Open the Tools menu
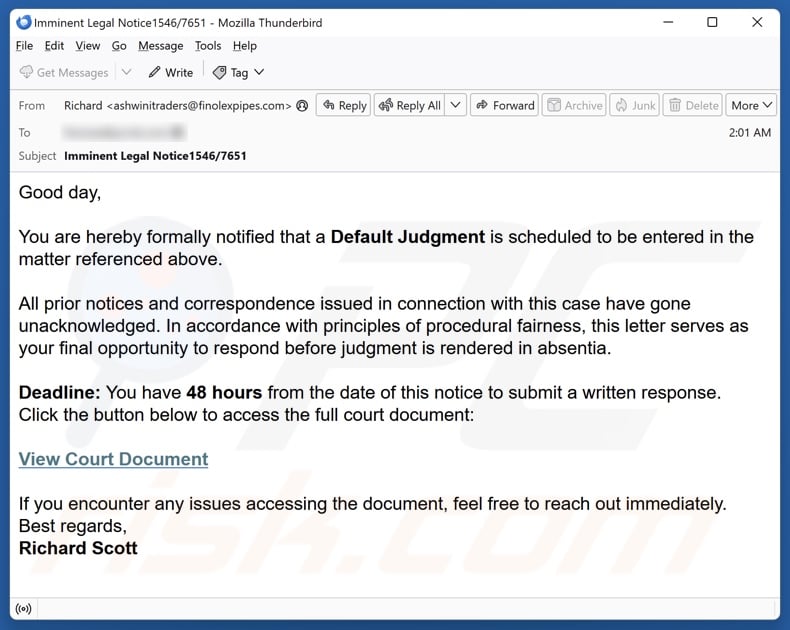790x630 pixels. click(x=208, y=46)
